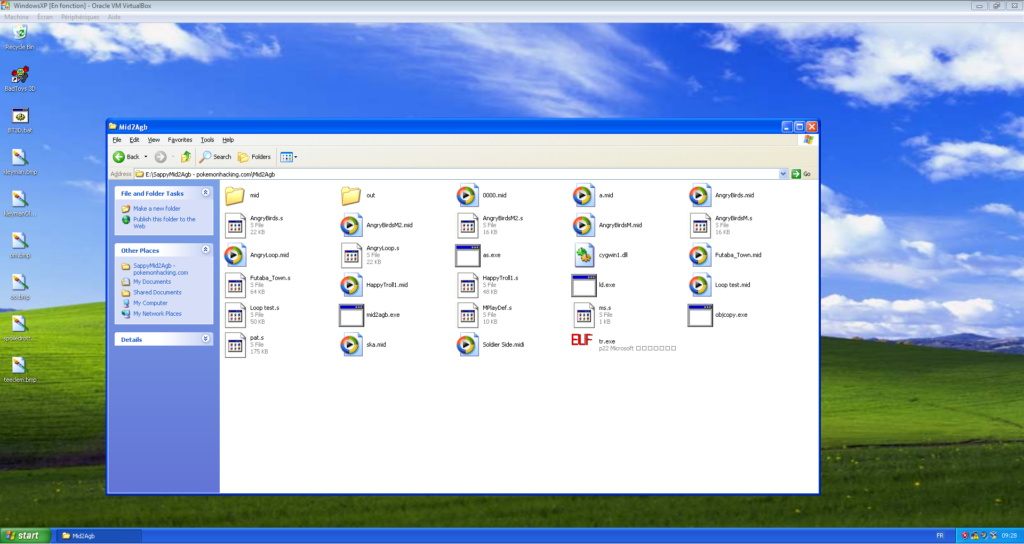Select the cygwin1.dll file icon

(584, 255)
